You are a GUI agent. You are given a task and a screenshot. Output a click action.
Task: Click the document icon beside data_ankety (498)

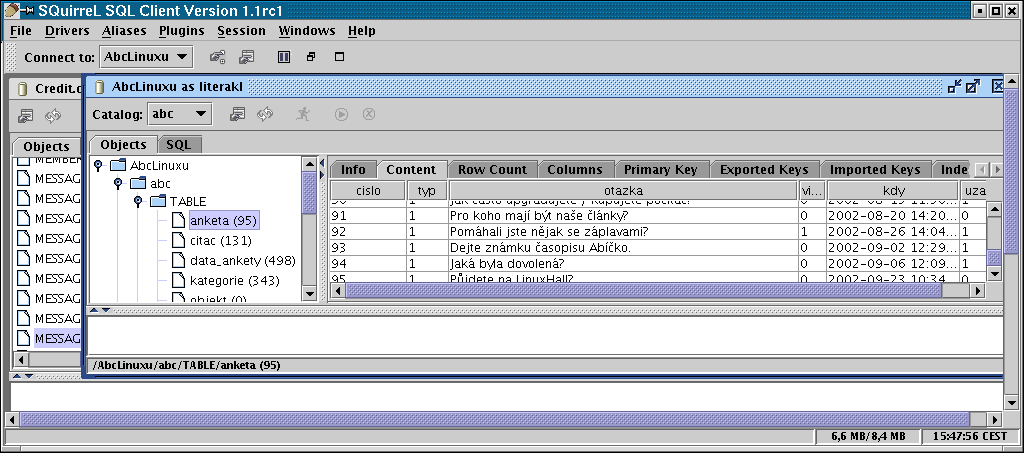pyautogui.click(x=179, y=260)
